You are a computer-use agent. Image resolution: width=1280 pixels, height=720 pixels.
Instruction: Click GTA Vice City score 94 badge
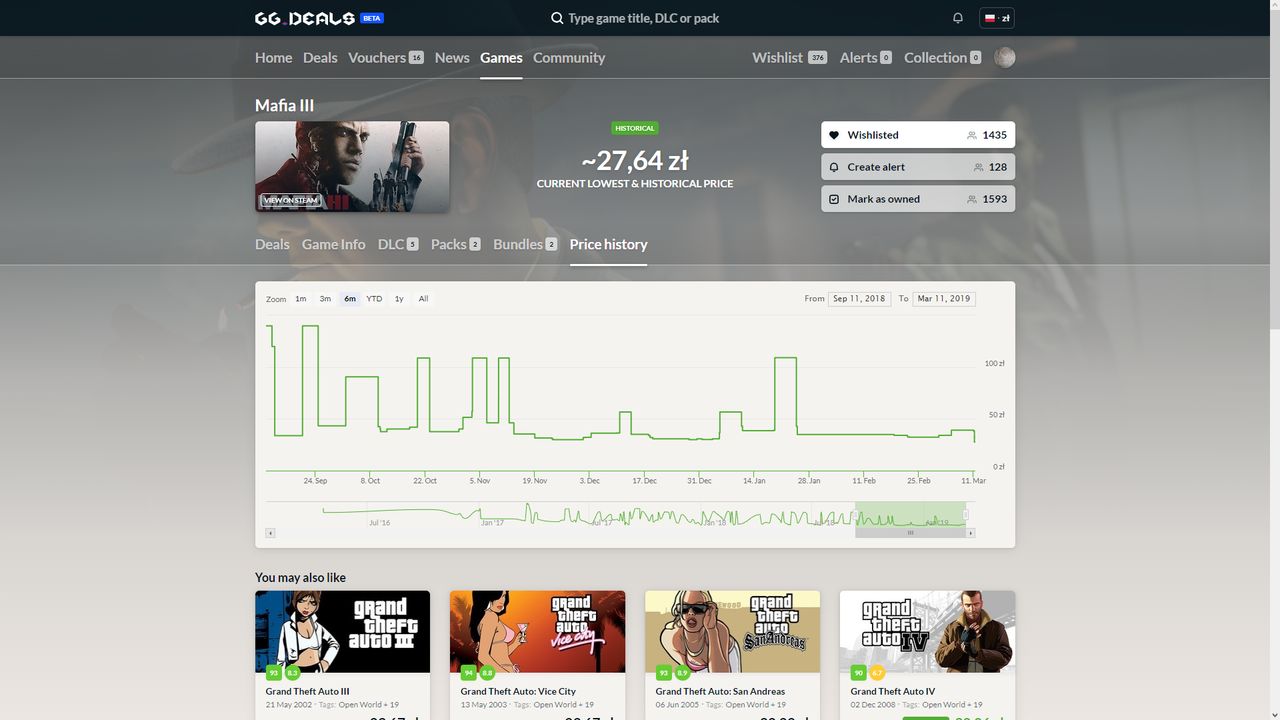pos(467,673)
